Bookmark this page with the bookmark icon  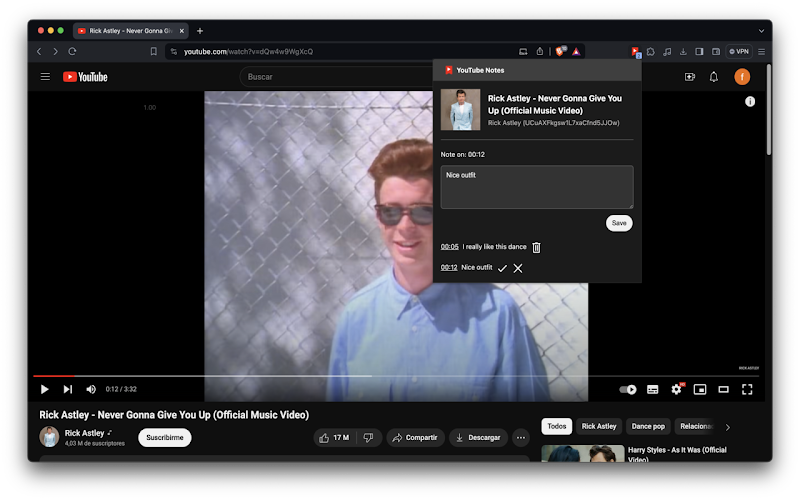coord(154,52)
